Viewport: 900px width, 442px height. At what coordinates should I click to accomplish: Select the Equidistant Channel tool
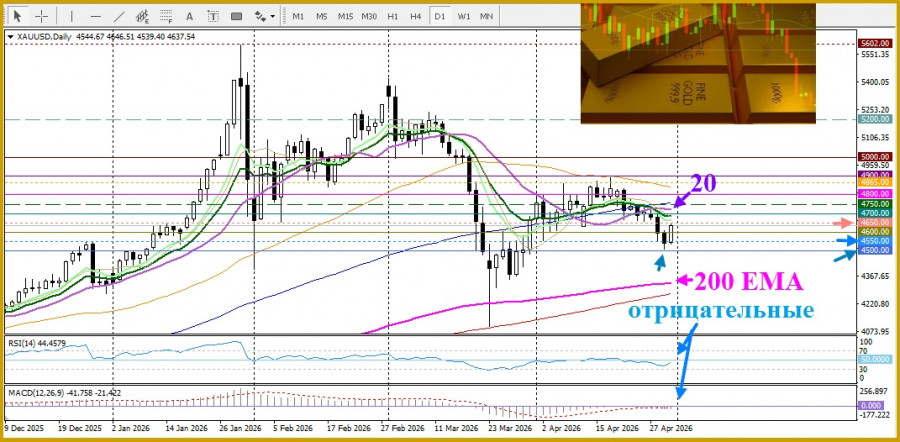point(142,16)
